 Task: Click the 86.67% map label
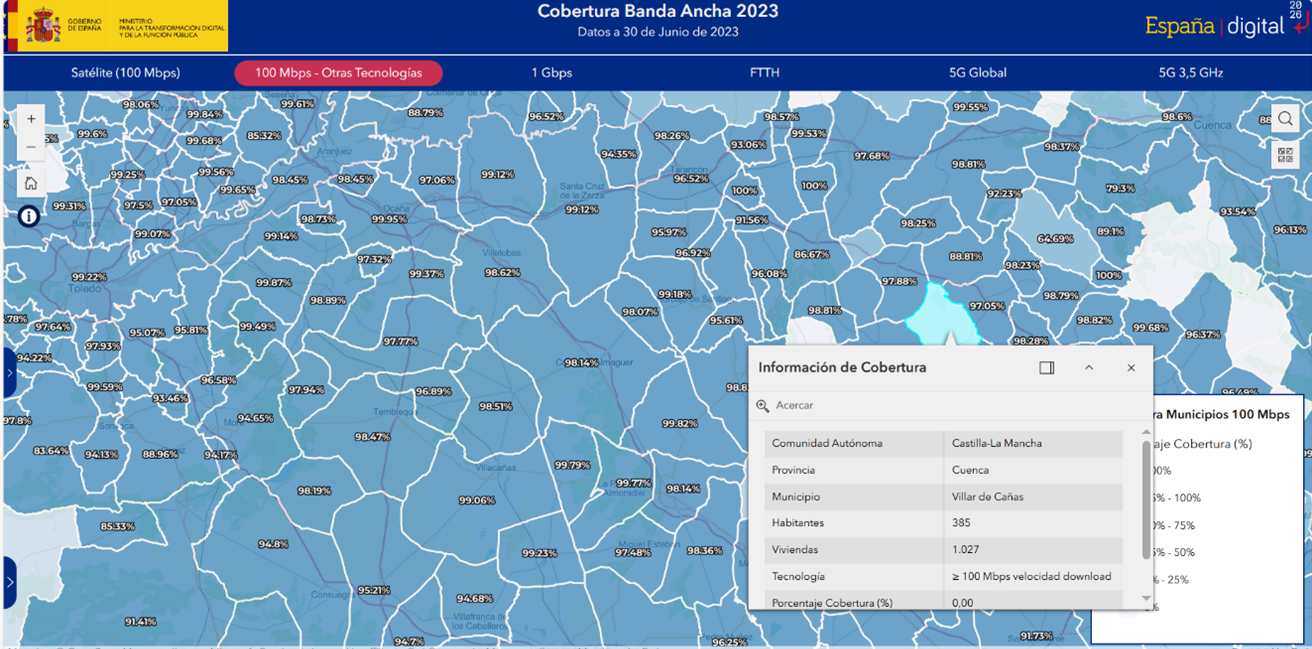pos(811,254)
